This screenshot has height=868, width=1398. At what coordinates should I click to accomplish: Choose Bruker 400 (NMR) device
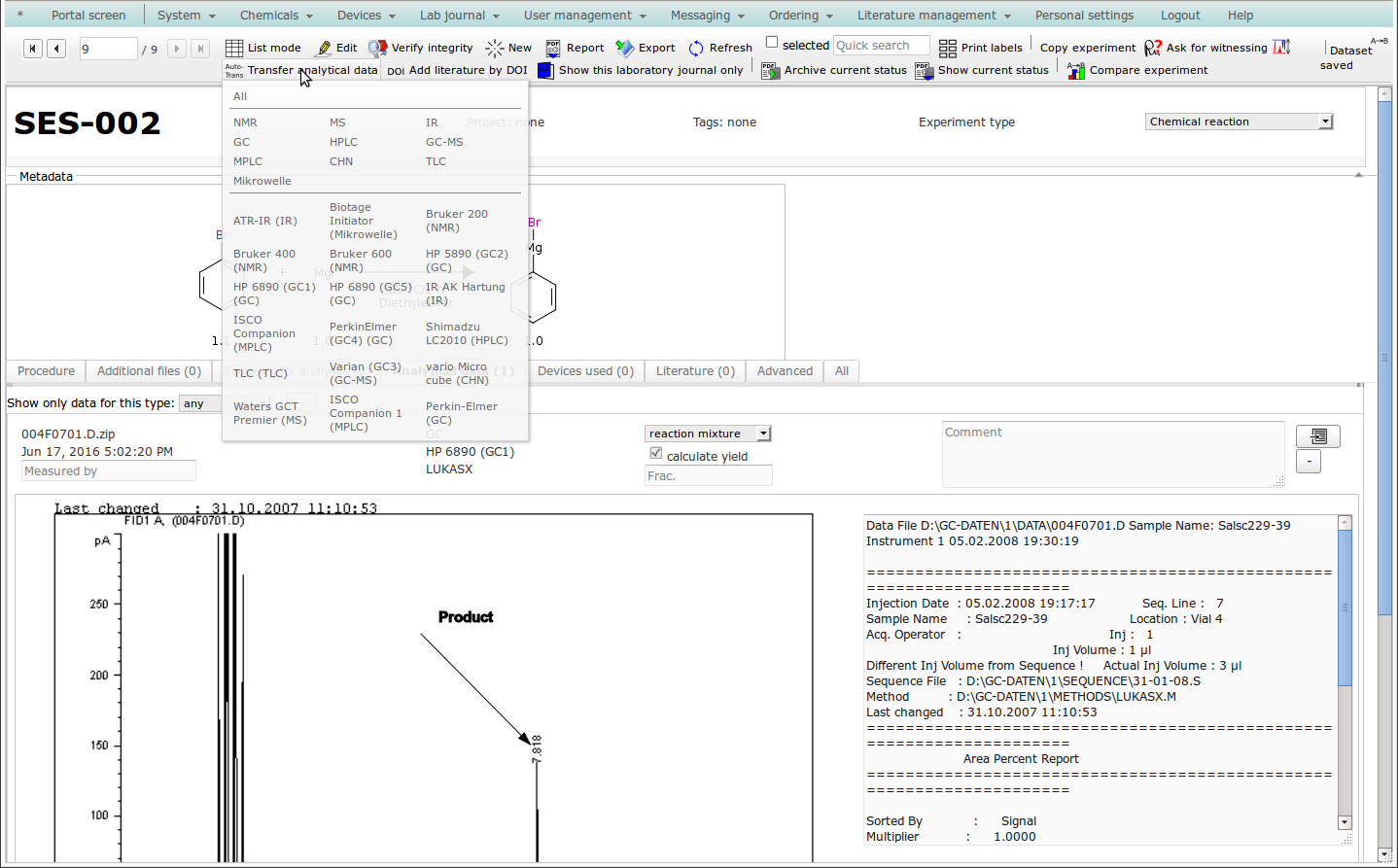[x=264, y=260]
